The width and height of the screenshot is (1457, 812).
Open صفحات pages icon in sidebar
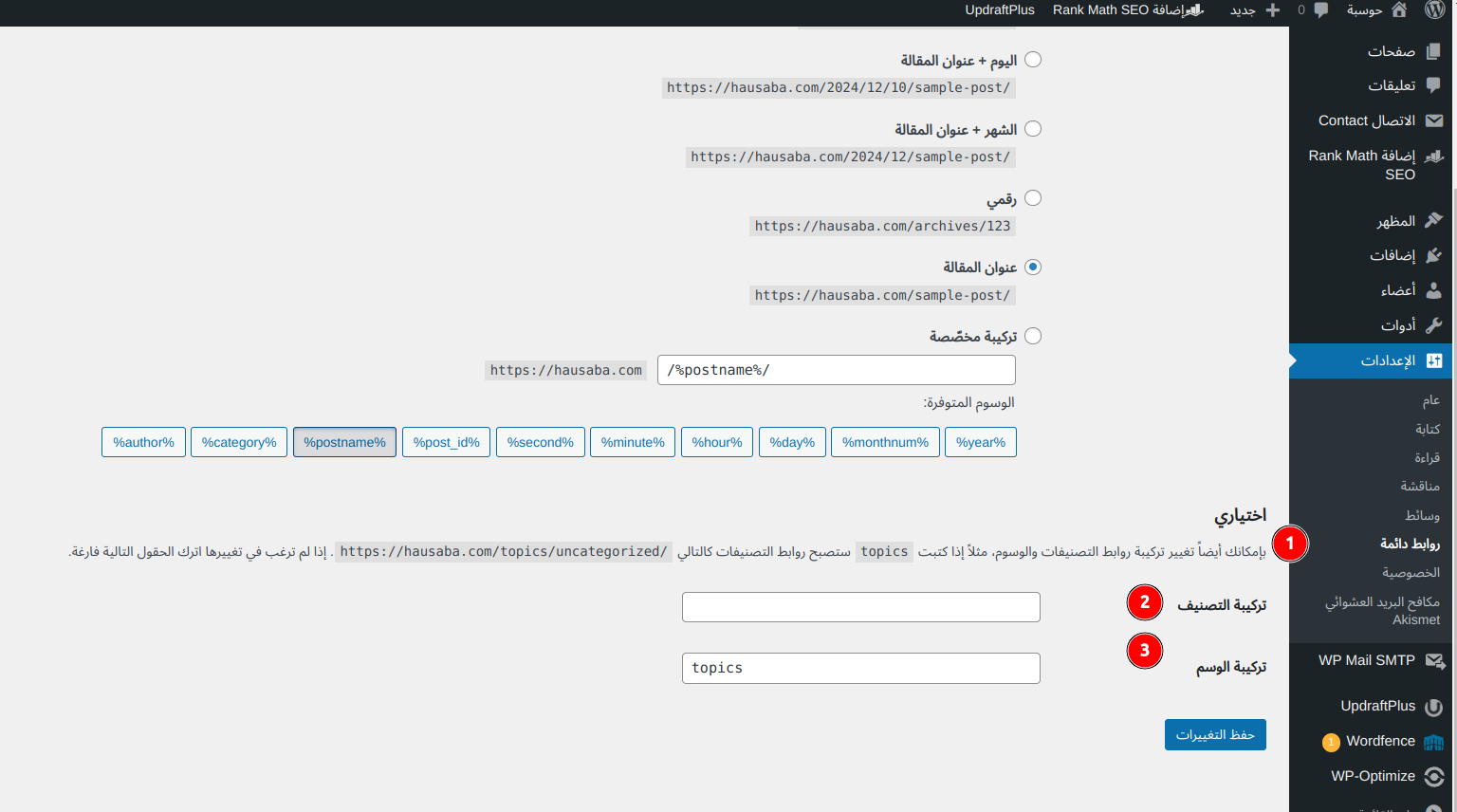point(1433,51)
